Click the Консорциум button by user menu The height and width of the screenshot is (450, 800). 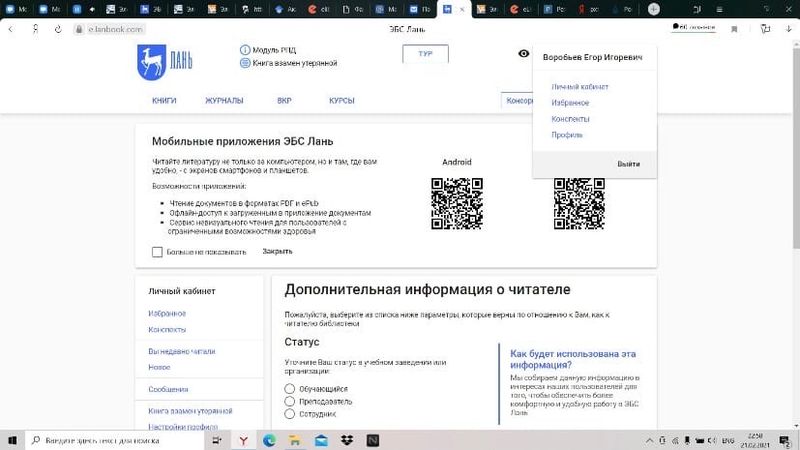517,101
